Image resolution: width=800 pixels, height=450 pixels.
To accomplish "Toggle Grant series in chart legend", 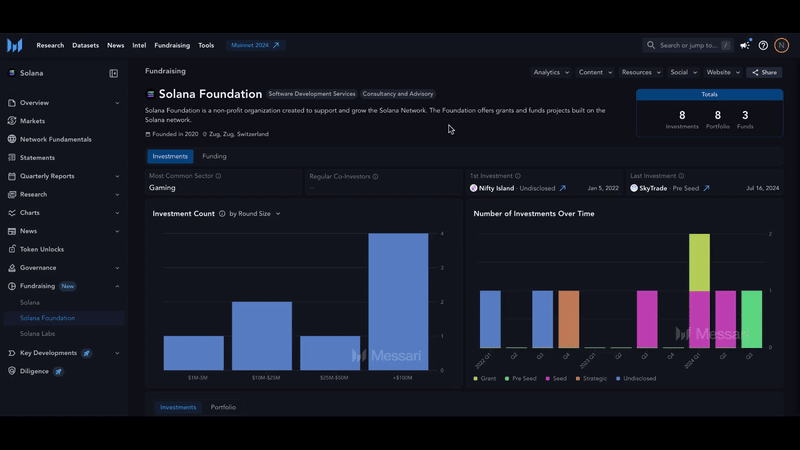I will 484,379.
